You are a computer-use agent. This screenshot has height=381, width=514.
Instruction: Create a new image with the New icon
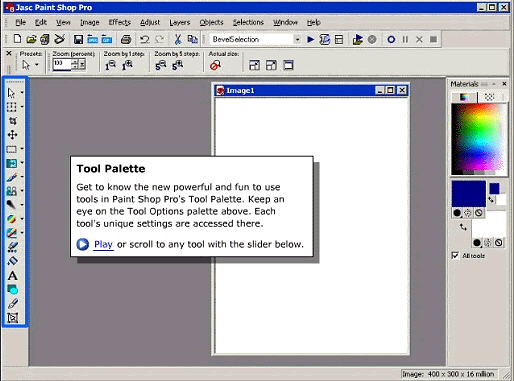point(17,39)
